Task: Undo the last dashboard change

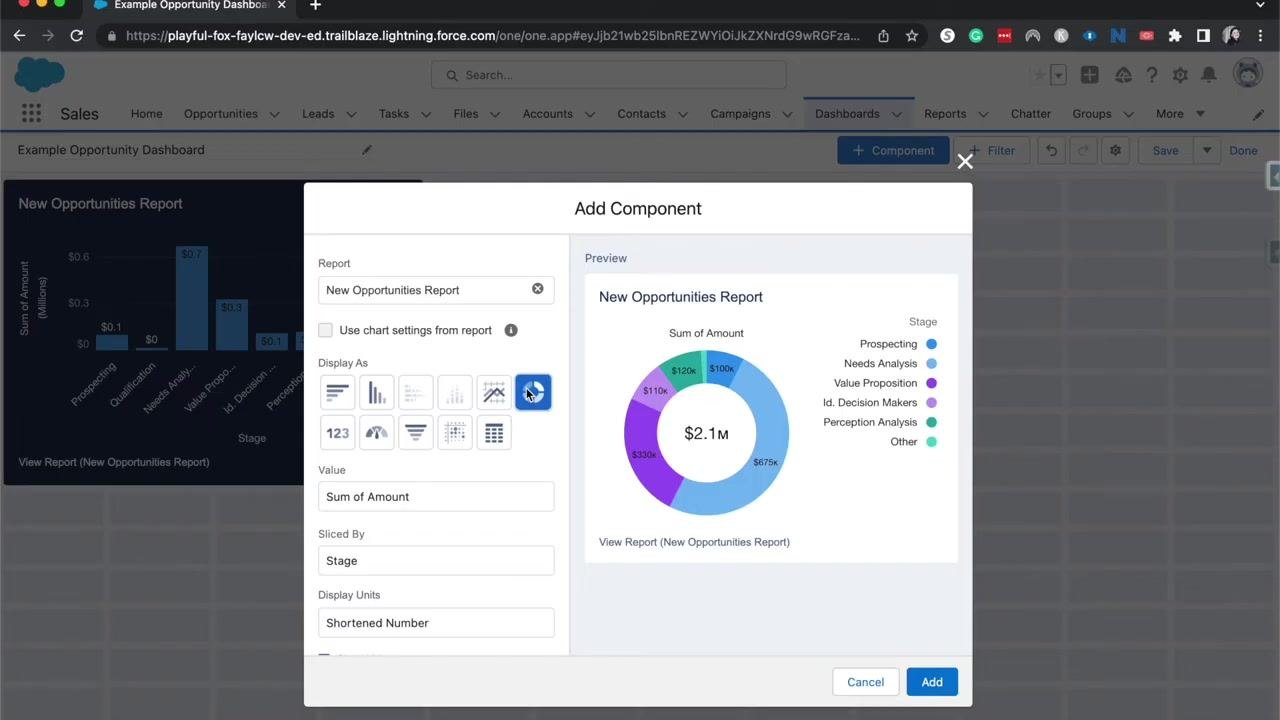Action: (x=1051, y=150)
